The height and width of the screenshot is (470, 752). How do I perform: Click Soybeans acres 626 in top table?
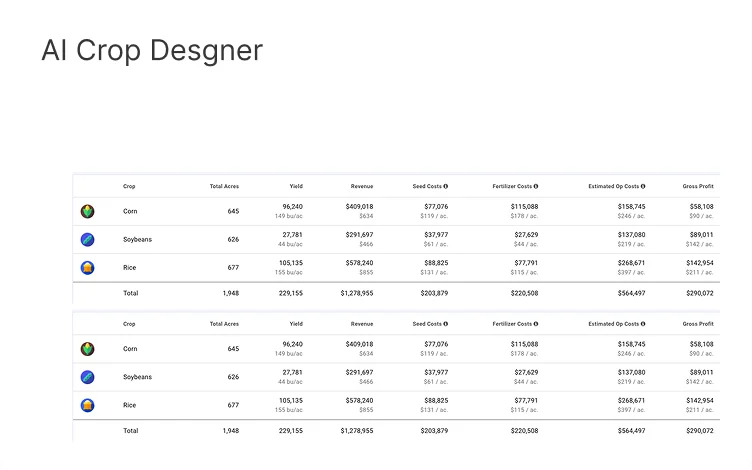233,239
